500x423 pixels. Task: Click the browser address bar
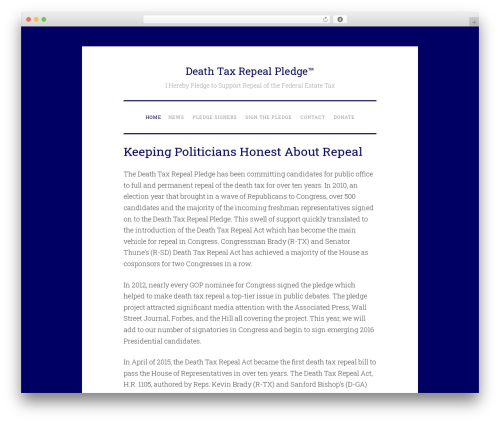236,19
